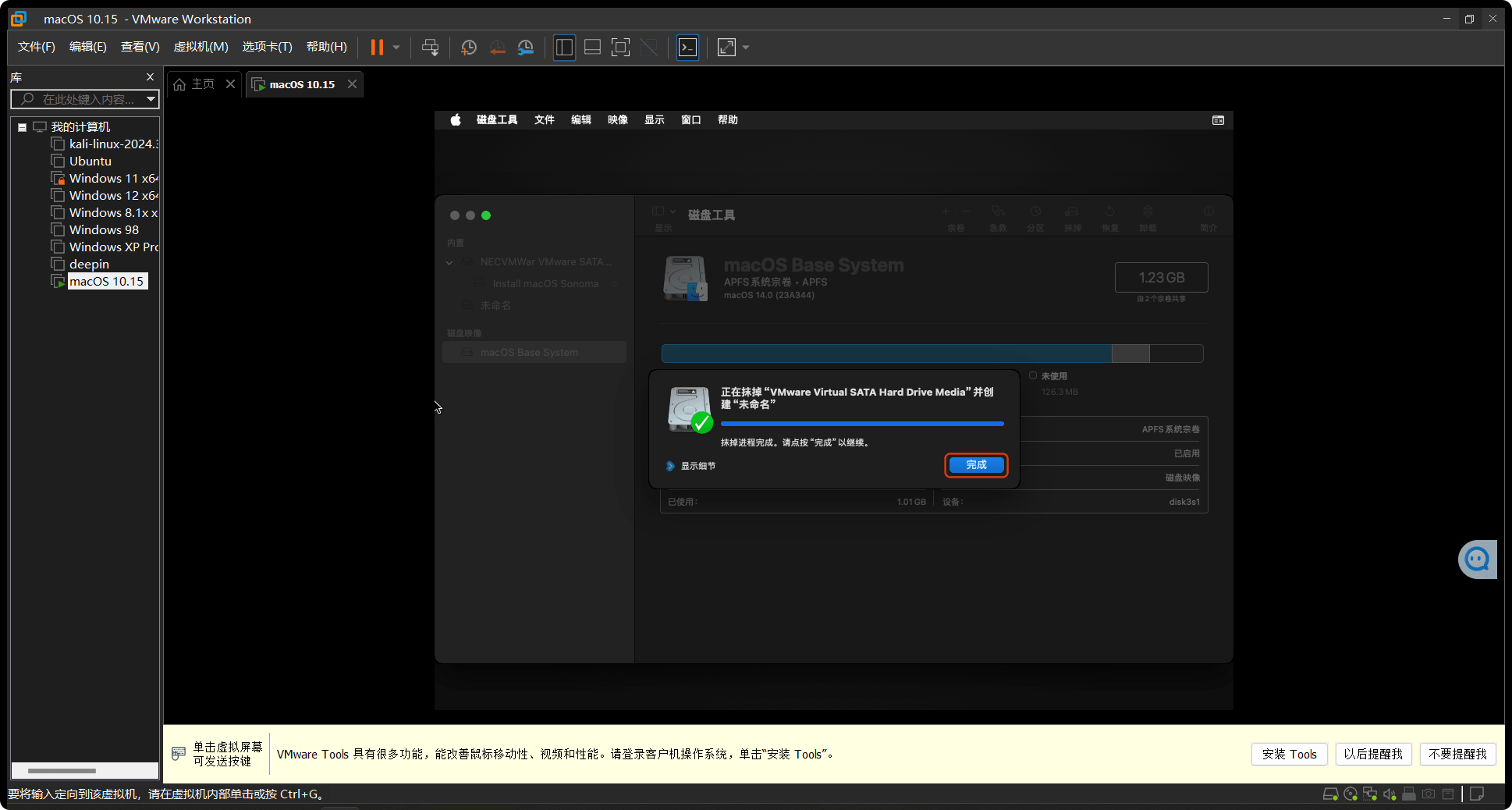Viewport: 1512px width, 810px height.
Task: Toggle the console view mode
Action: [687, 47]
